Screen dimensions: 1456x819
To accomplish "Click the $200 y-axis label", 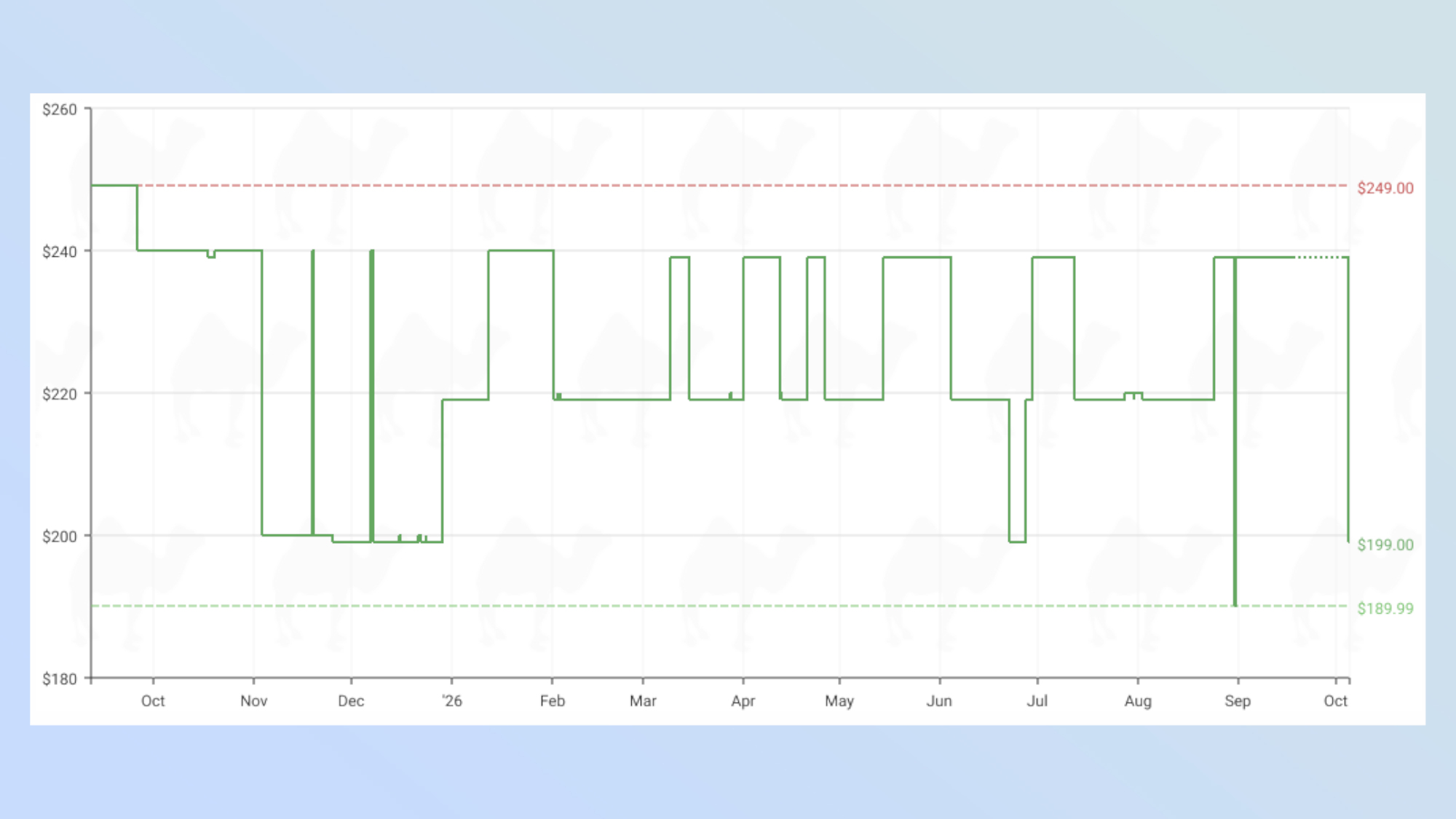I will (59, 536).
